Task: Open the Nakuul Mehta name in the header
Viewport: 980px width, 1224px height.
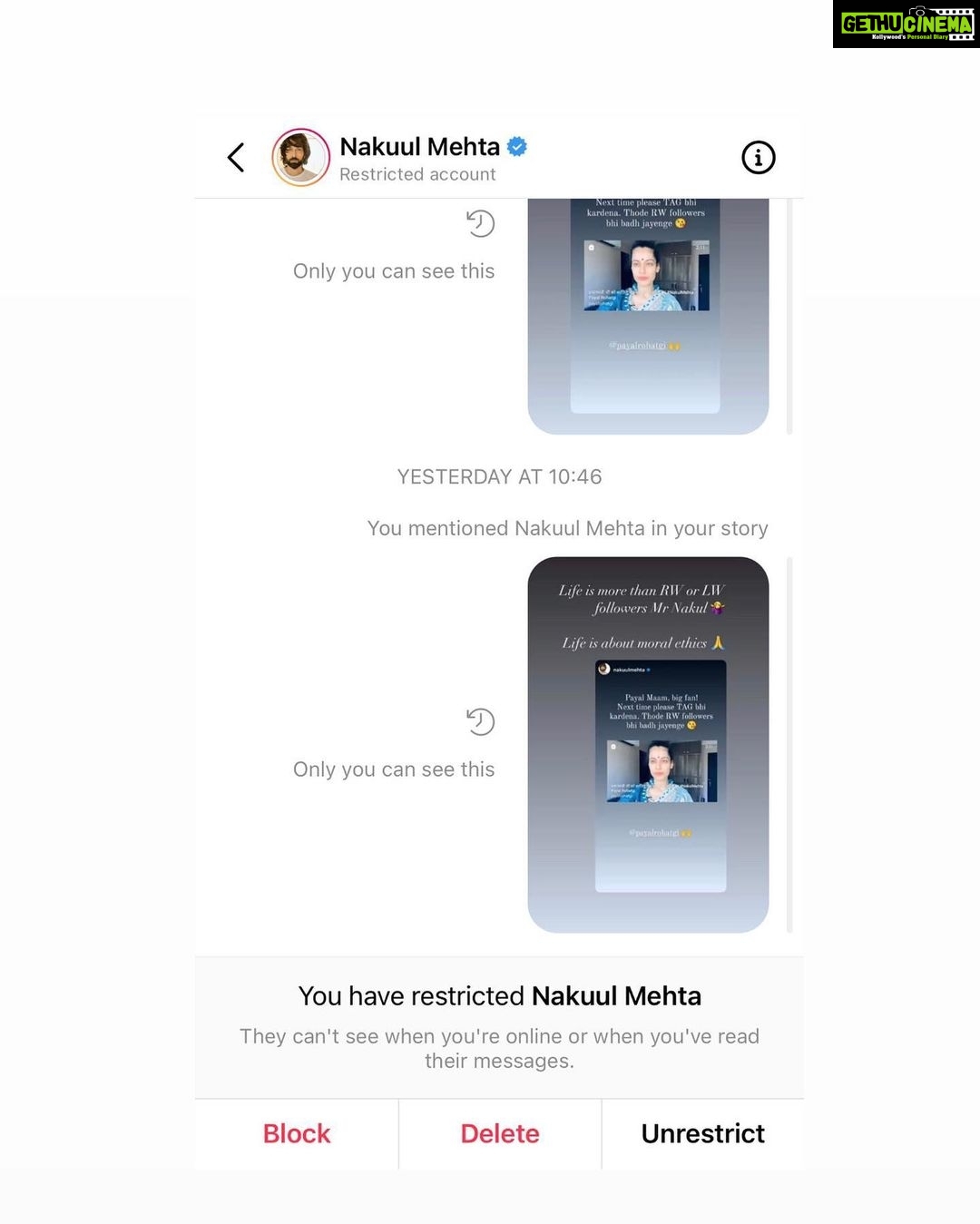Action: (419, 146)
